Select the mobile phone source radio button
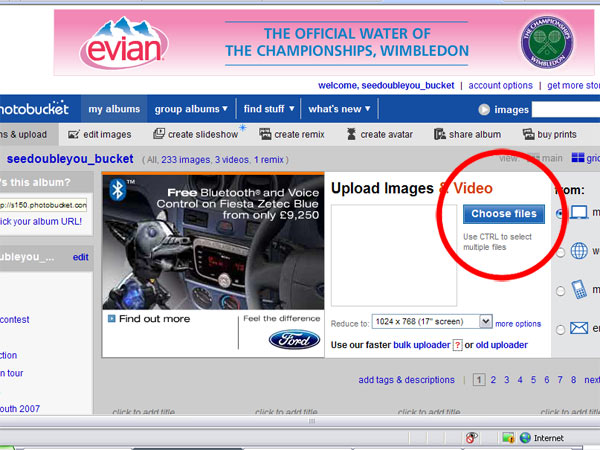This screenshot has height=450, width=600. 560,290
